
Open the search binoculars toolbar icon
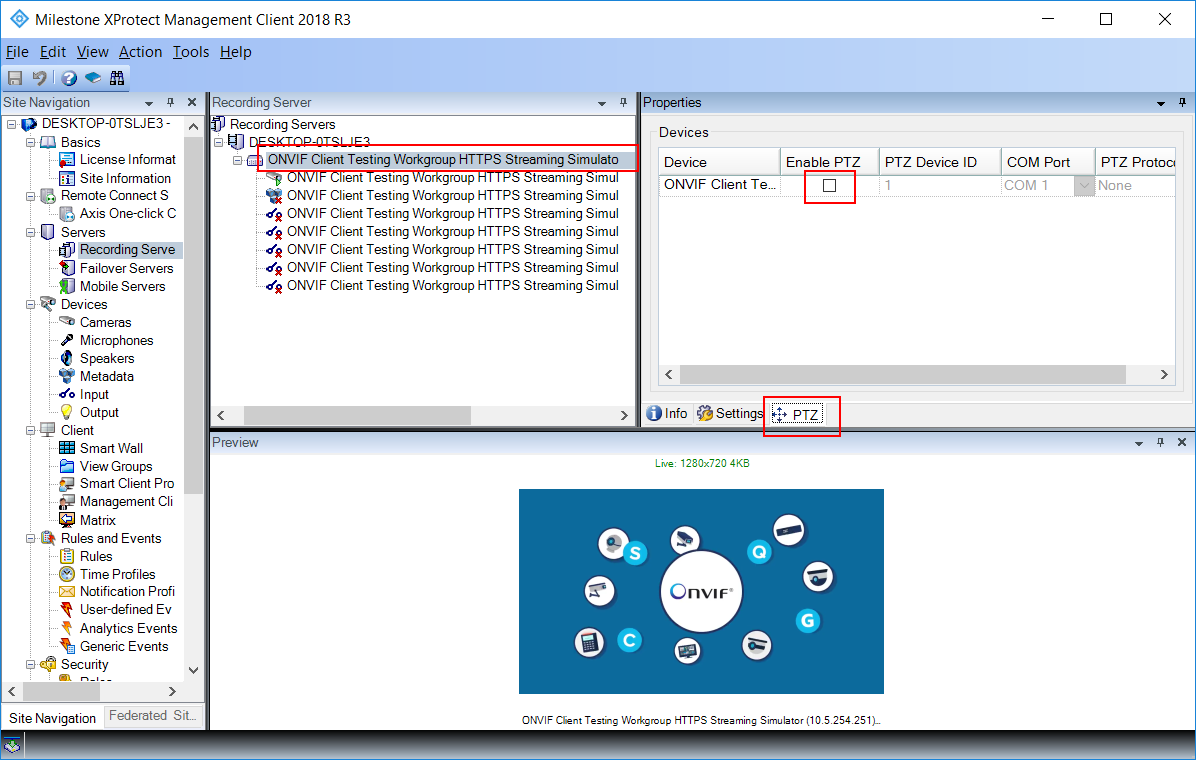(117, 77)
